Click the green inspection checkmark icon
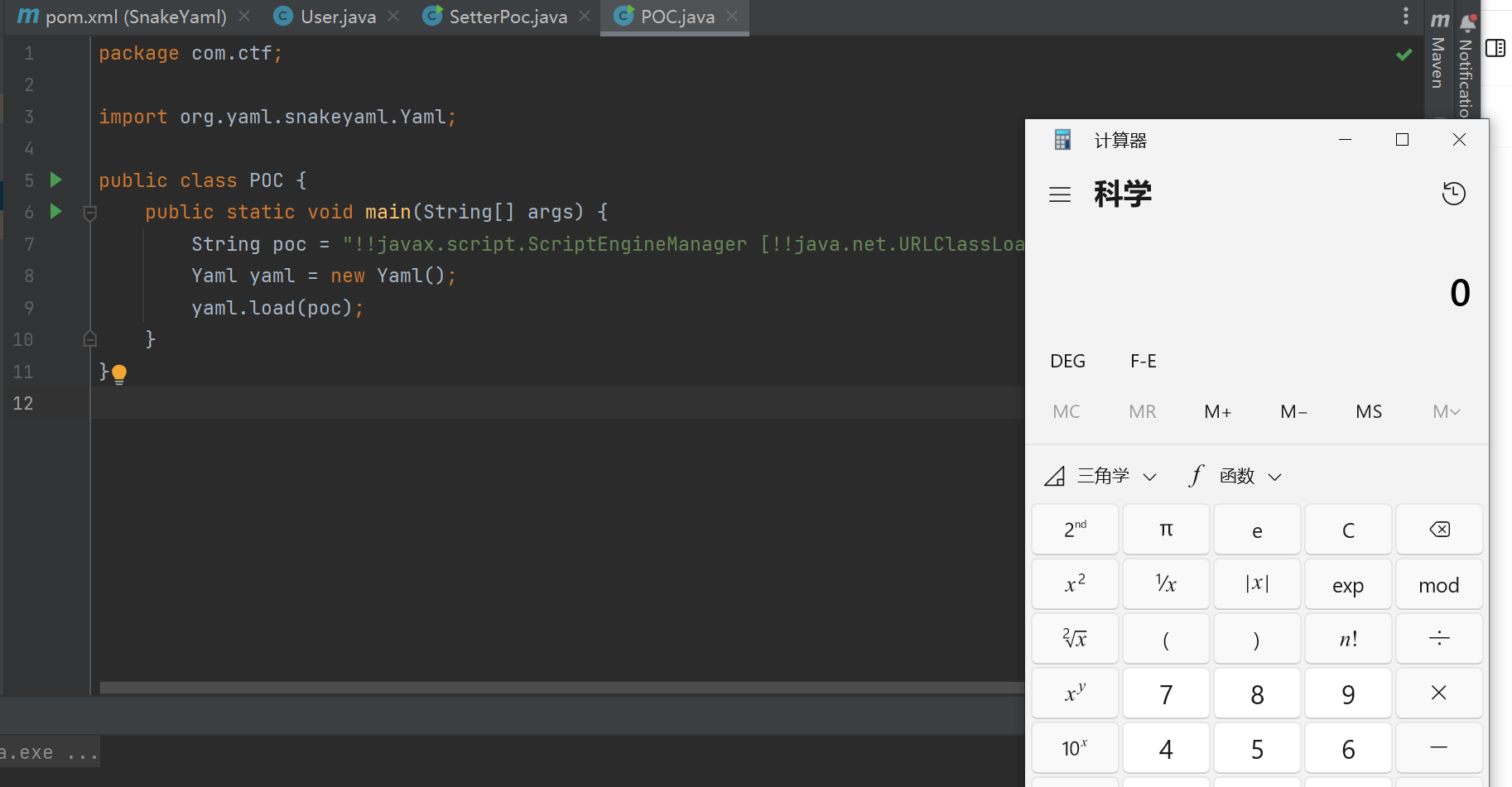Viewport: 1512px width, 787px height. [x=1404, y=55]
